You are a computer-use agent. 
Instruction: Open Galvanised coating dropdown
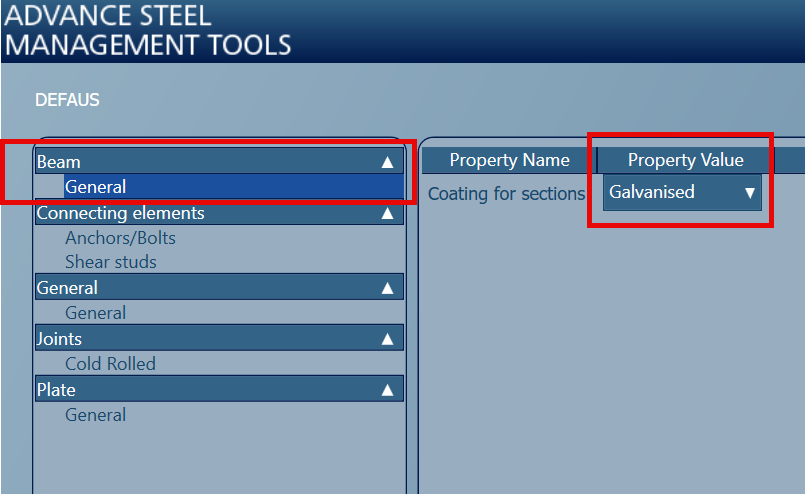[x=682, y=193]
